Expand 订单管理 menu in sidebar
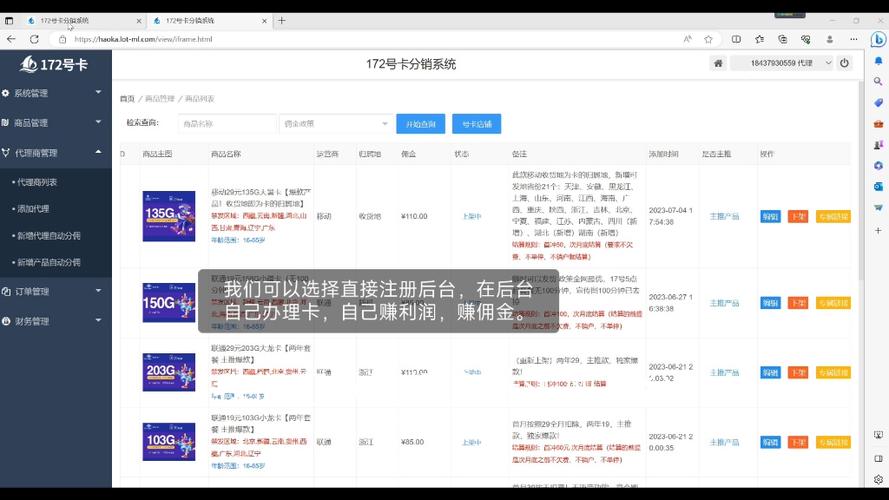Viewport: 889px width, 500px height. pyautogui.click(x=56, y=291)
